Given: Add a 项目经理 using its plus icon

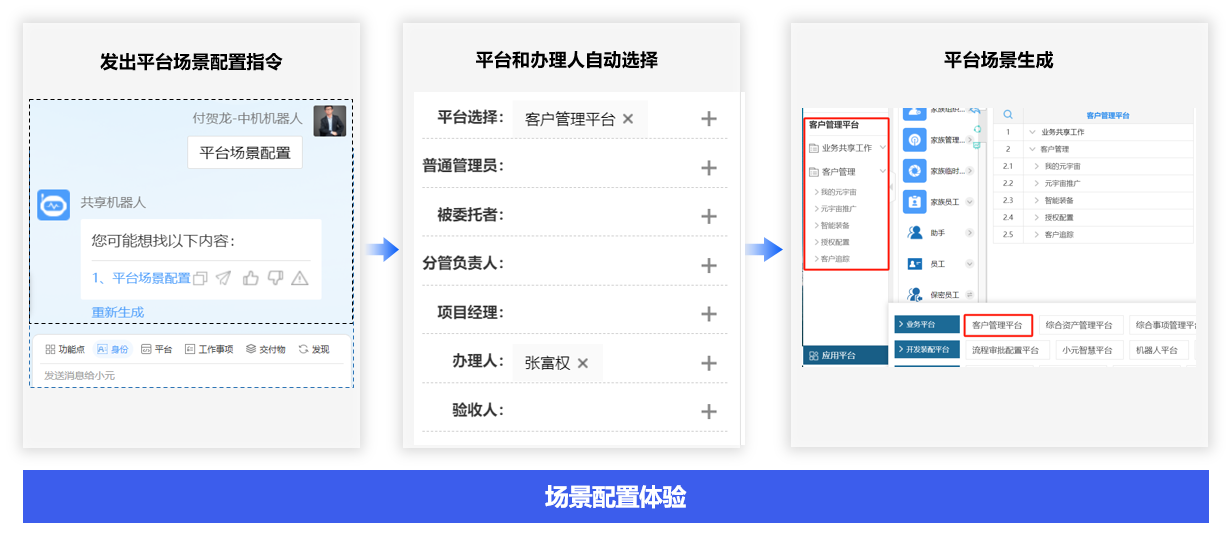Looking at the screenshot, I should (x=709, y=313).
